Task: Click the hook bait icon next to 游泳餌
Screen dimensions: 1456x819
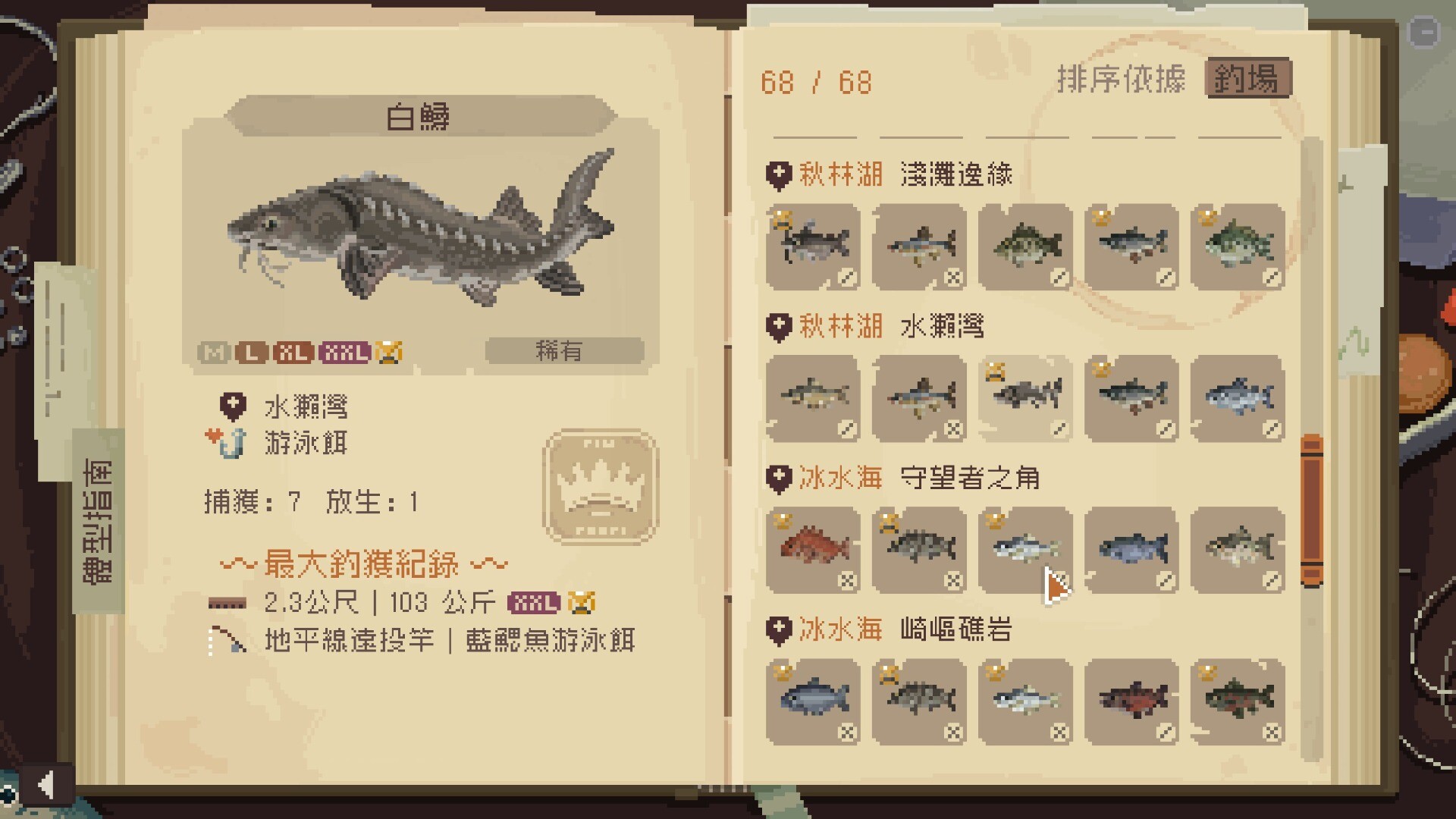Action: coord(226,443)
